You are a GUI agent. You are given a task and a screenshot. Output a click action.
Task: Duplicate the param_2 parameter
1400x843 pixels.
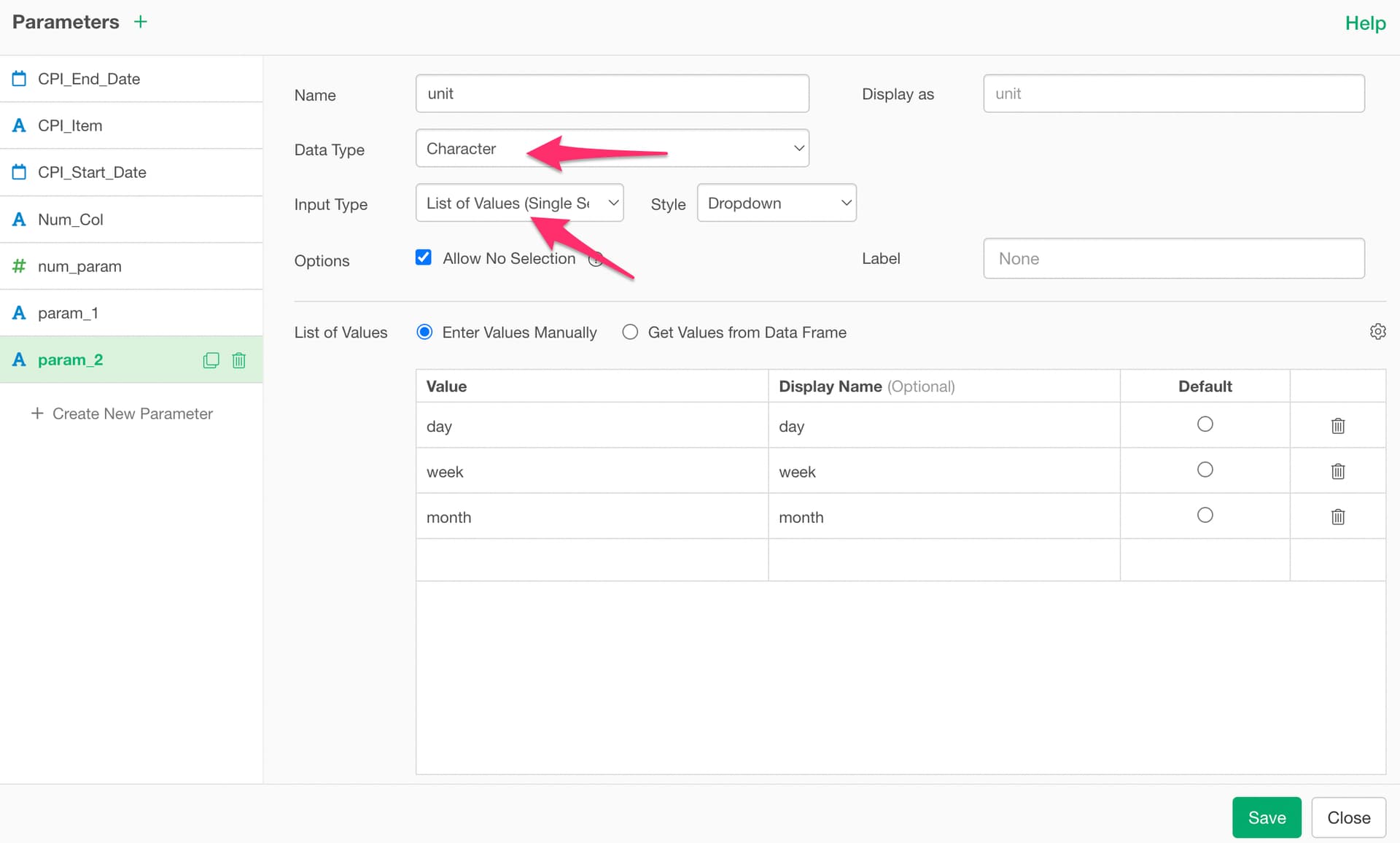click(211, 360)
